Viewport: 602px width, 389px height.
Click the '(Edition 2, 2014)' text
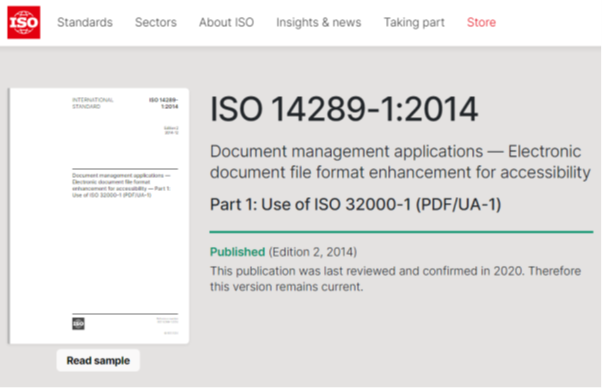pyautogui.click(x=313, y=252)
